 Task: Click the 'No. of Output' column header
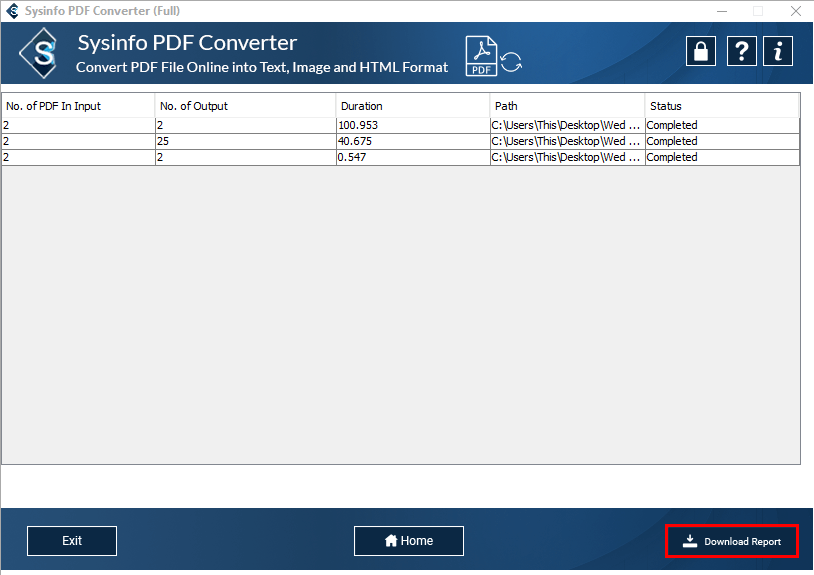click(x=245, y=106)
